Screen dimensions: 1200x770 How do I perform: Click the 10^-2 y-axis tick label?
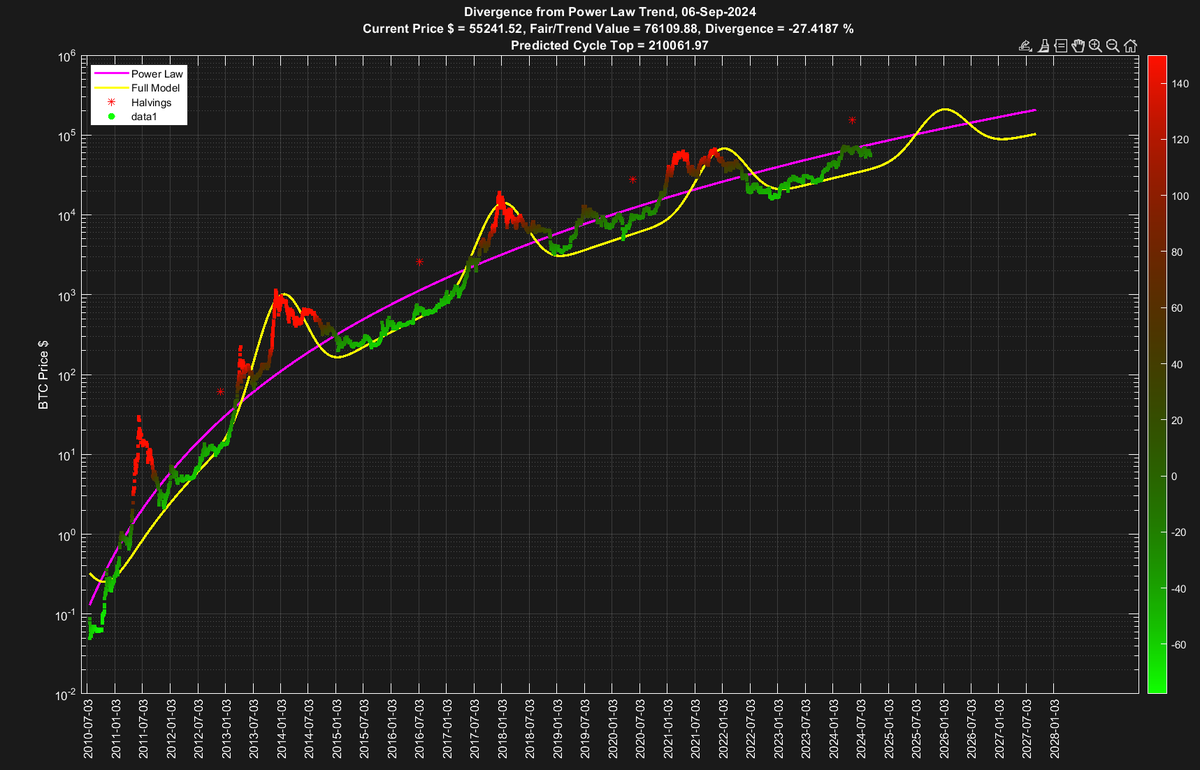point(65,695)
